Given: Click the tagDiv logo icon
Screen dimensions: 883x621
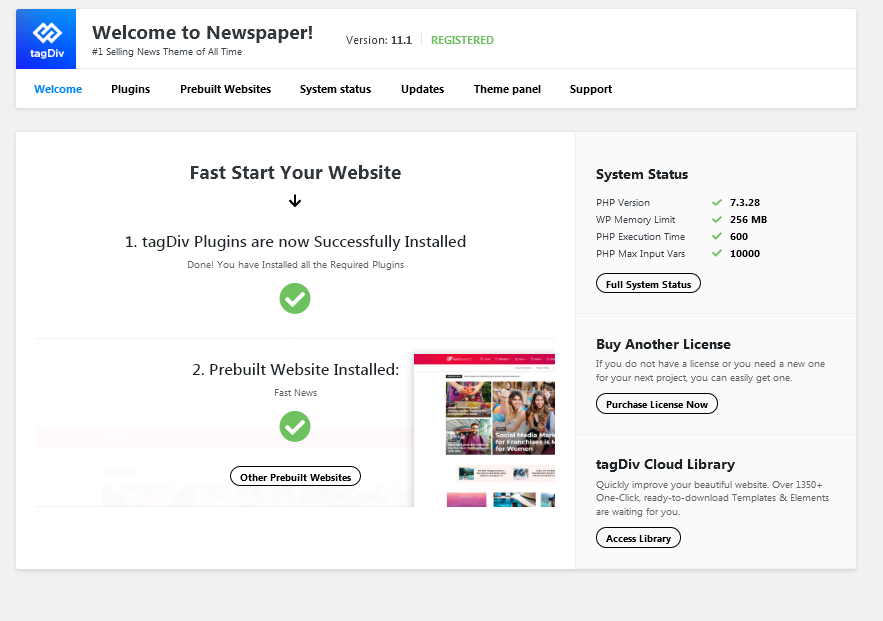Looking at the screenshot, I should click(46, 39).
